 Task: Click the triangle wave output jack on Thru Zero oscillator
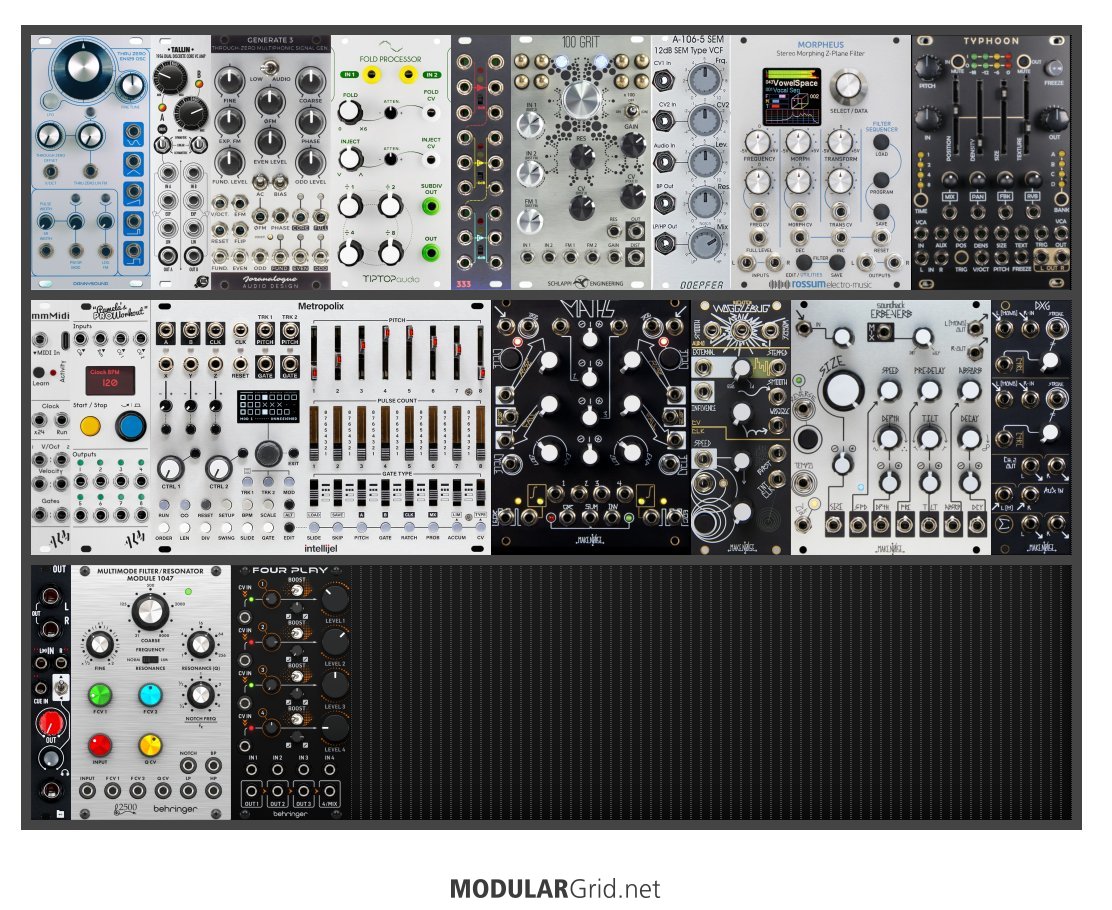133,163
